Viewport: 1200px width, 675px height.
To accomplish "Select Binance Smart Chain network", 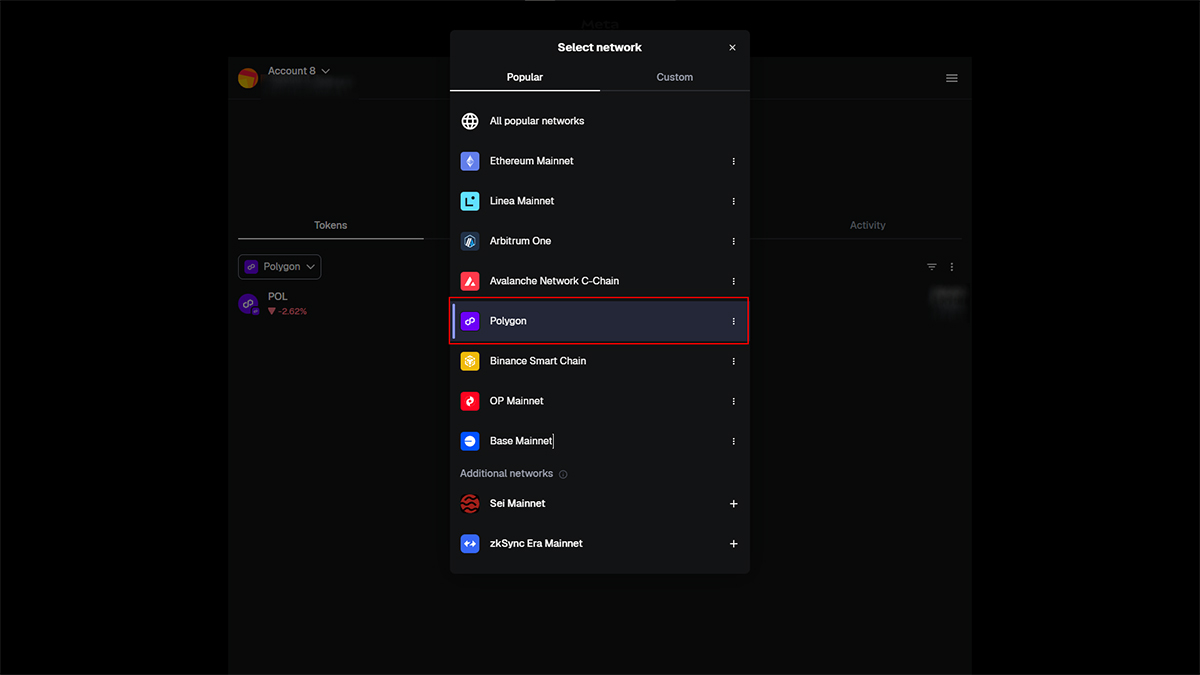I will coord(600,361).
